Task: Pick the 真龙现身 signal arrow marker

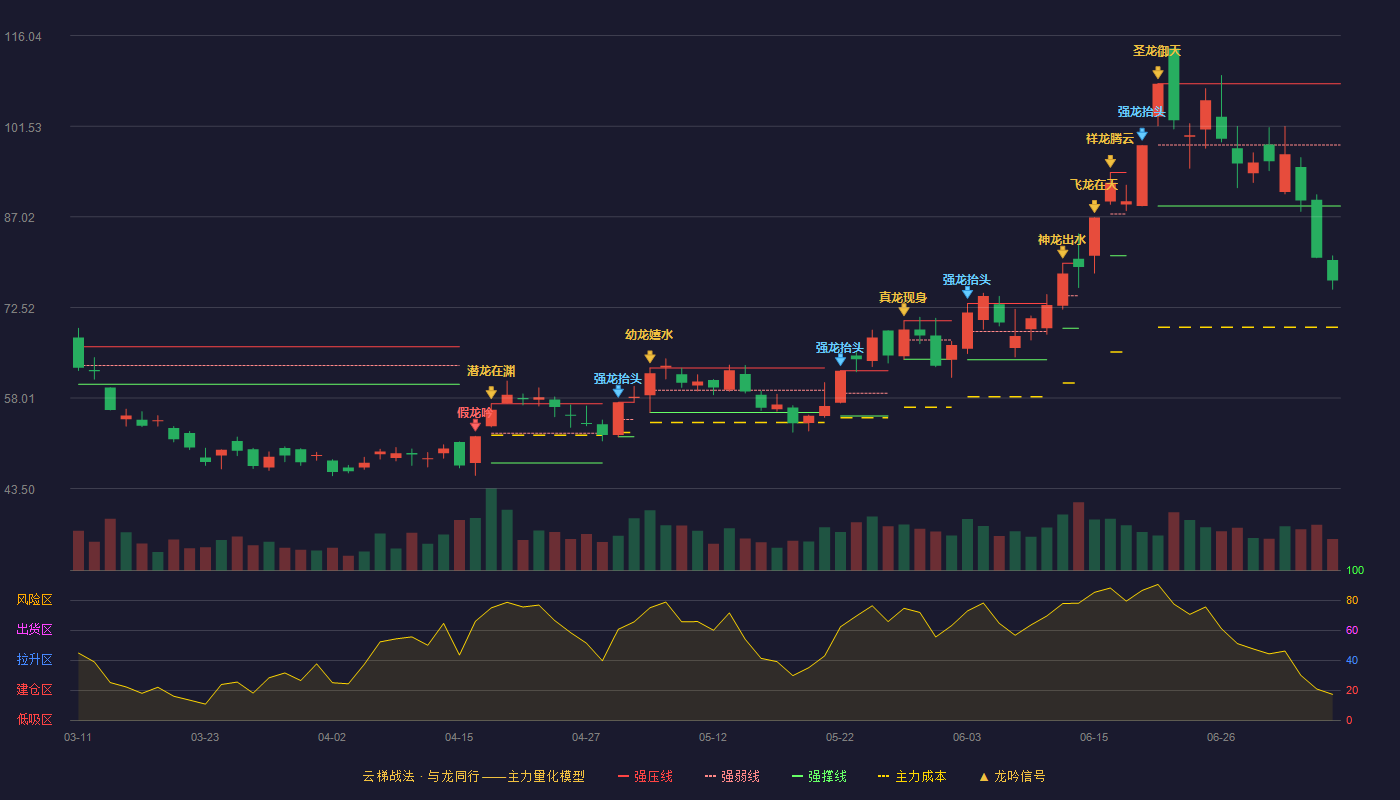Action: point(904,309)
